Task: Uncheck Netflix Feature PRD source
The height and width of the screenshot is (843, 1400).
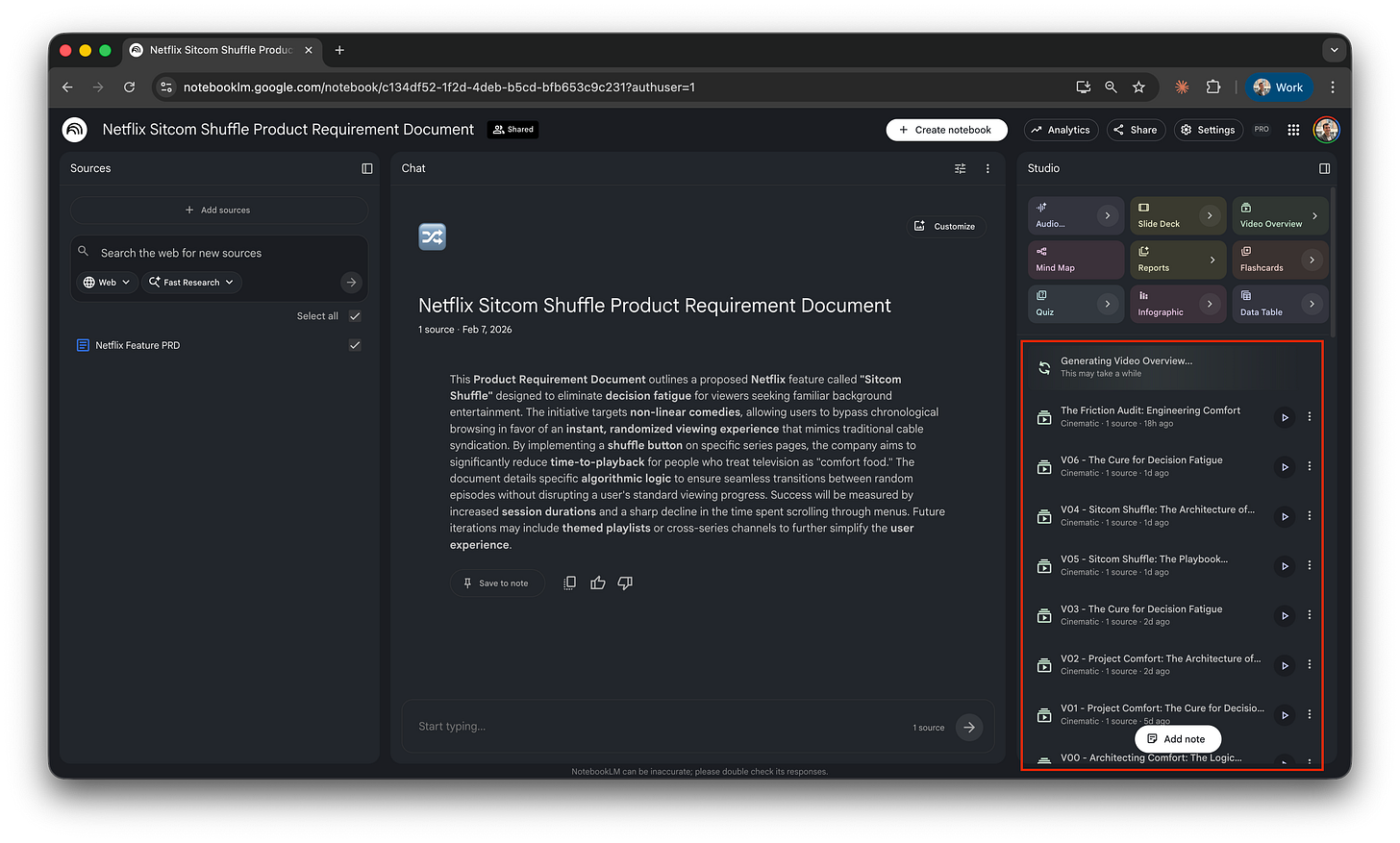Action: click(x=355, y=345)
